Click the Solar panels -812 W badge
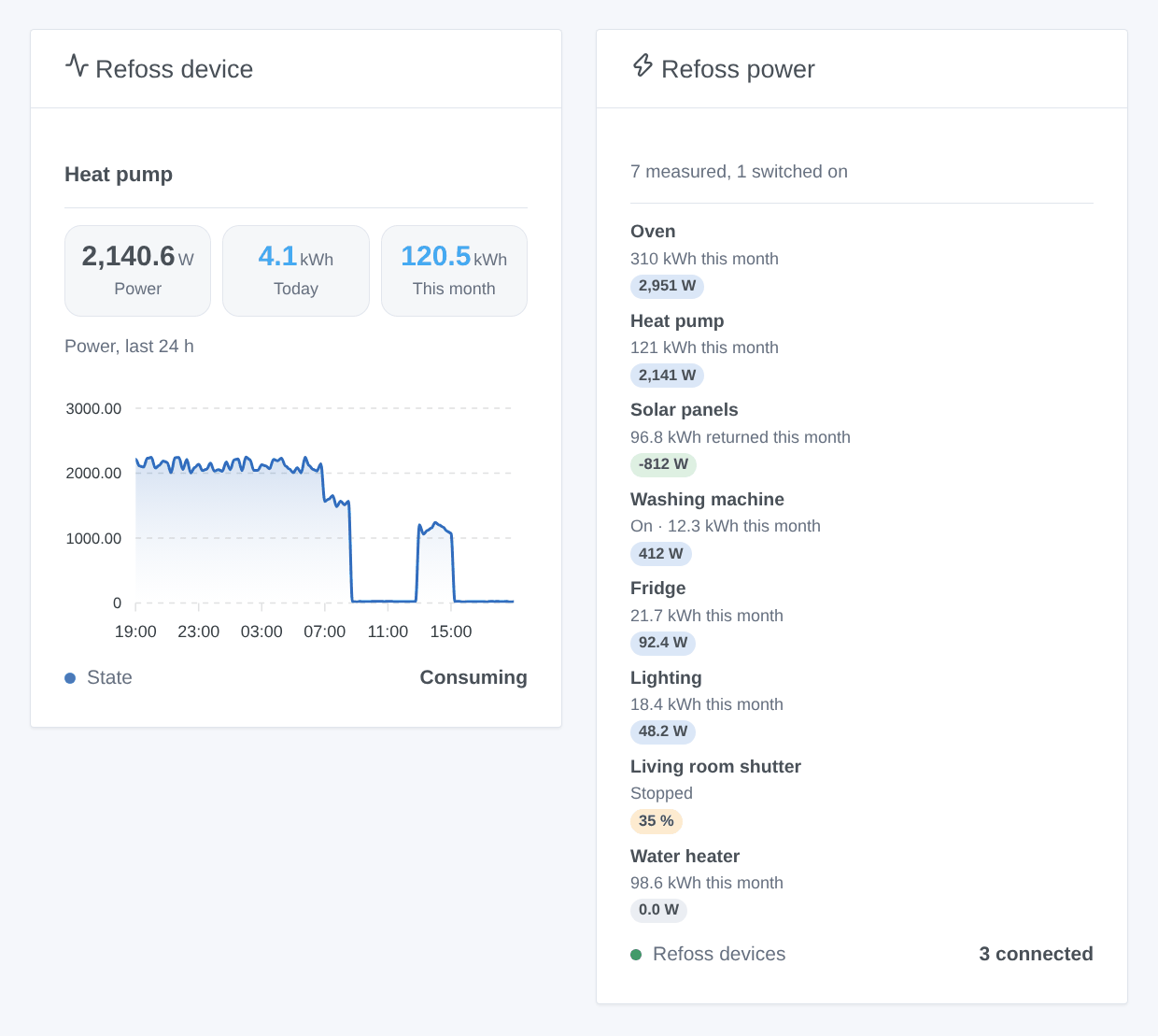The image size is (1158, 1036). pyautogui.click(x=663, y=464)
